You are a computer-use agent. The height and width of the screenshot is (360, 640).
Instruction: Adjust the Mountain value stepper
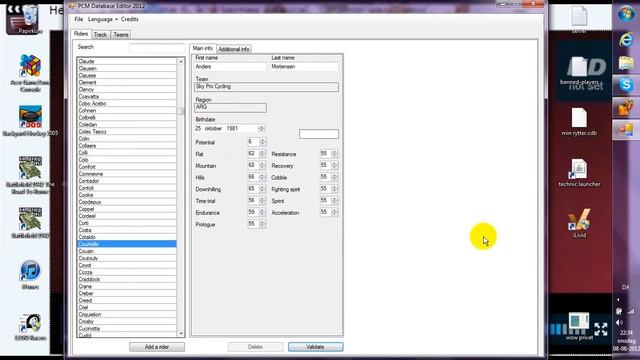pos(262,166)
